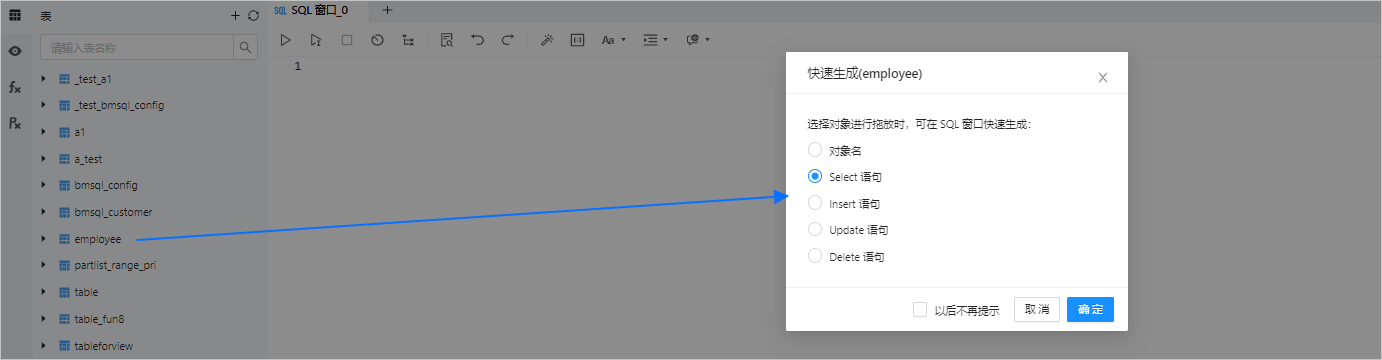Expand the bmsql_config table node
This screenshot has height=360, width=1382.
tap(43, 185)
